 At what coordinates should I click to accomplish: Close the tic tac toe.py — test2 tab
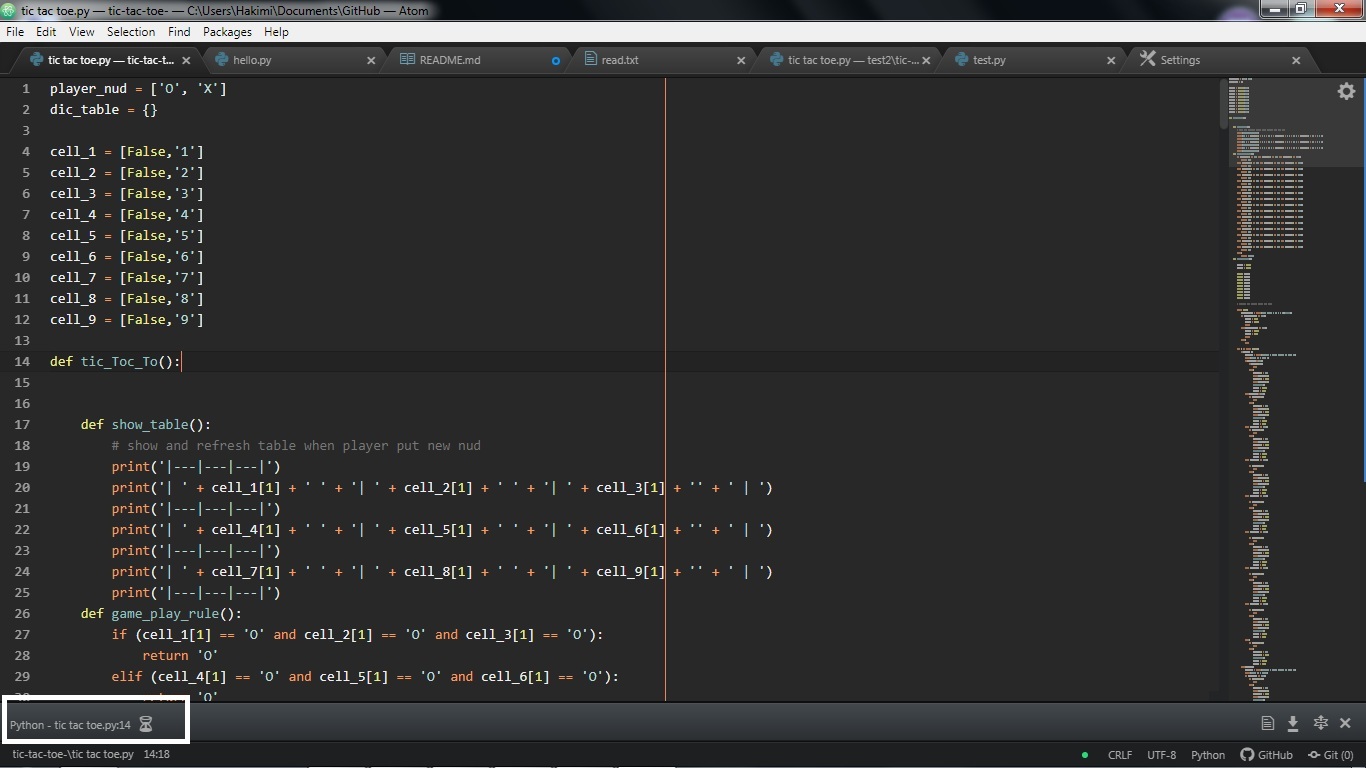(x=926, y=60)
